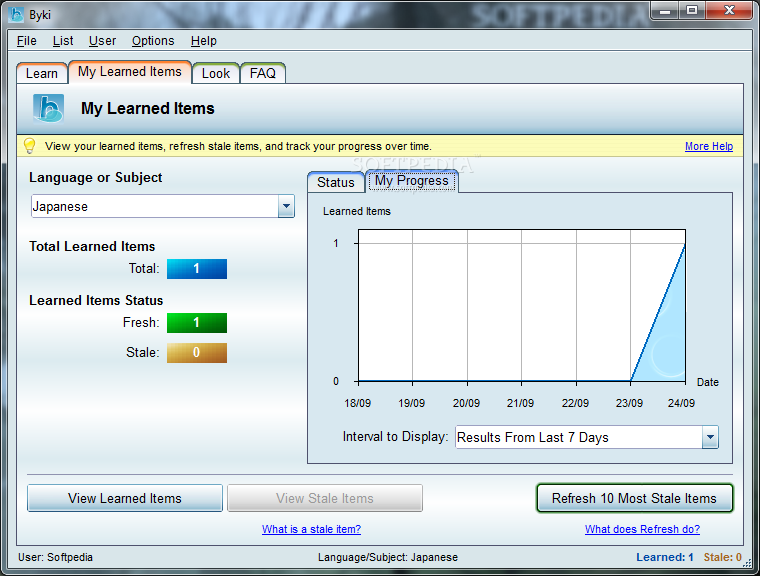Viewport: 760px width, 576px height.
Task: Click the View Learned Items button
Action: pos(125,498)
